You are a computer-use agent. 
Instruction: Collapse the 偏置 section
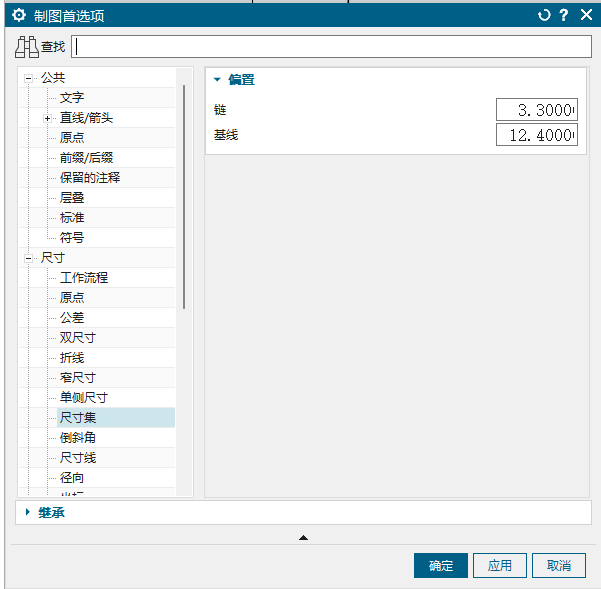click(x=217, y=80)
